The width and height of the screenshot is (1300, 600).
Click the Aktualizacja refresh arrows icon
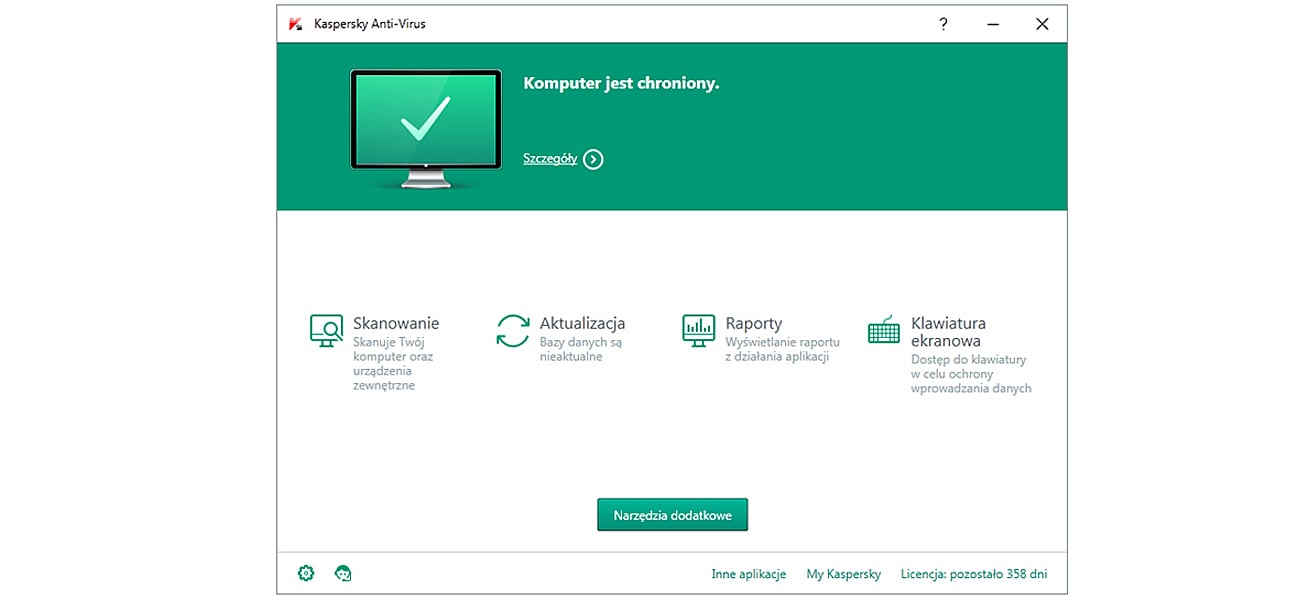[x=513, y=331]
